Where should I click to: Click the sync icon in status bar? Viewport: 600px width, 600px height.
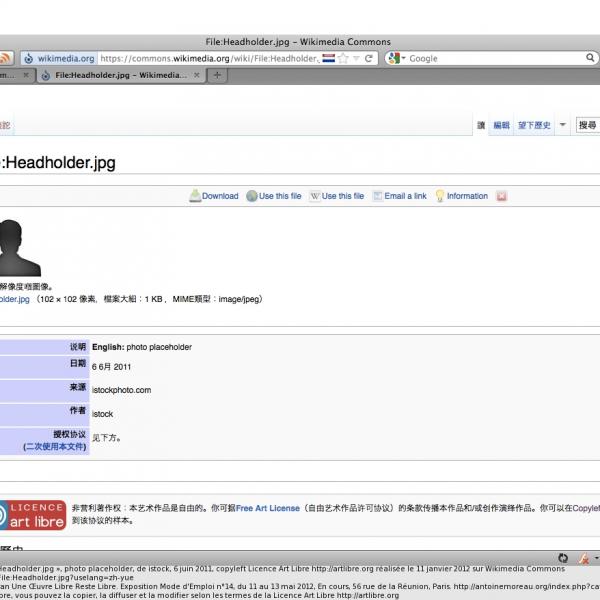pos(562,558)
